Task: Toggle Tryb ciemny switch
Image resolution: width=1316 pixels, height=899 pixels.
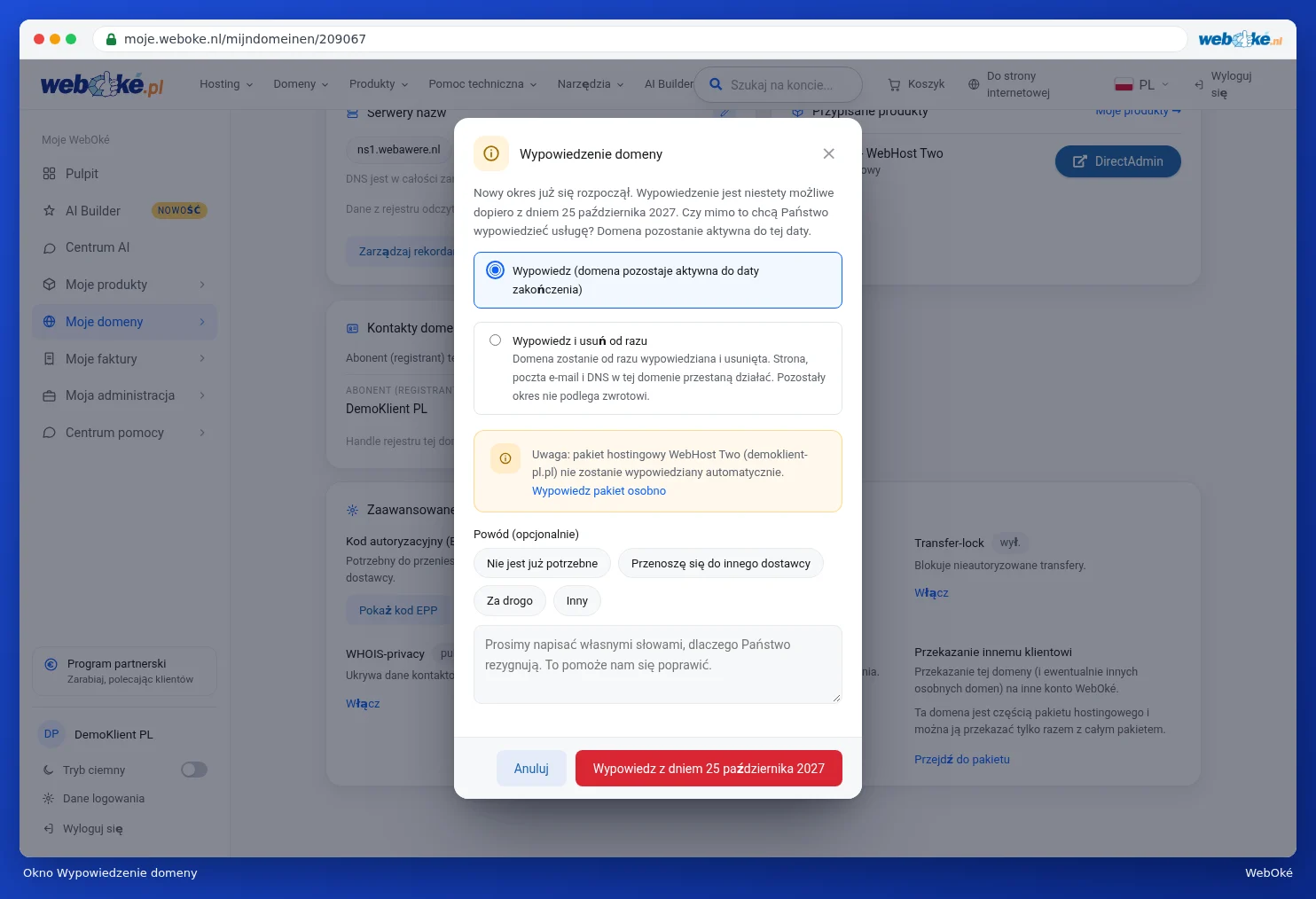Action: point(194,770)
